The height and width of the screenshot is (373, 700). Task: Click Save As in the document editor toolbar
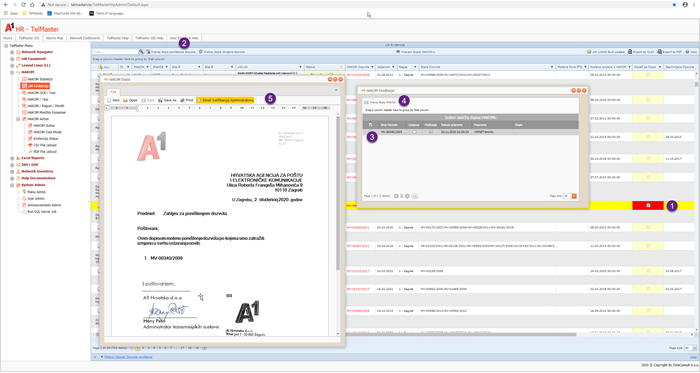click(167, 100)
